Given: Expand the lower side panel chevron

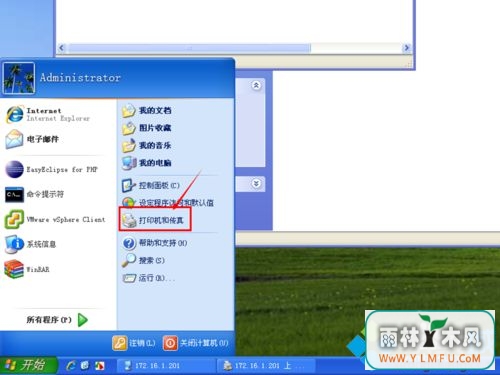Looking at the screenshot, I should coord(256,184).
